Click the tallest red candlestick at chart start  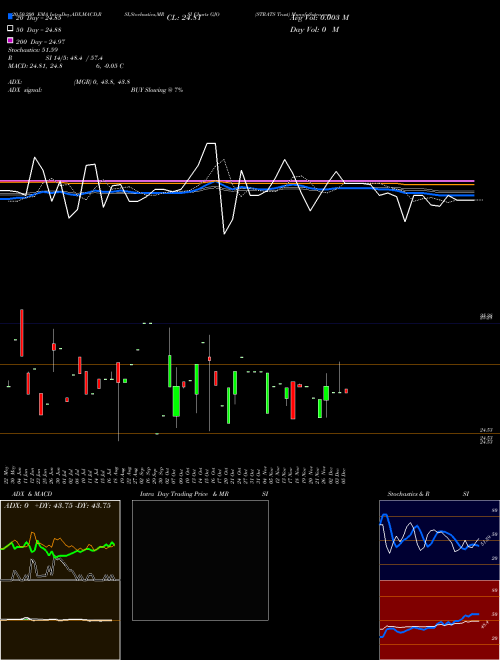(22, 333)
